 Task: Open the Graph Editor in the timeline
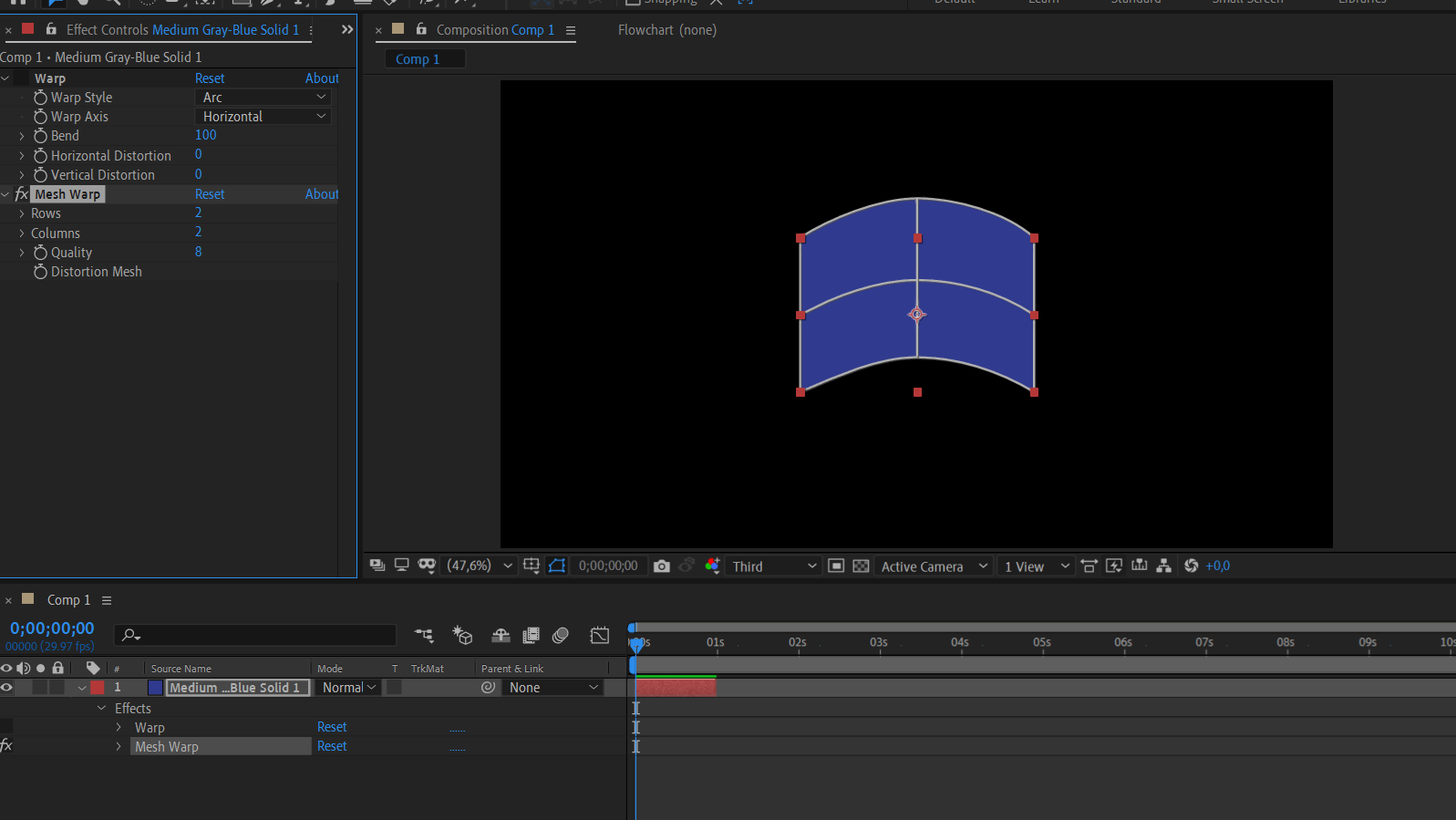click(x=599, y=636)
